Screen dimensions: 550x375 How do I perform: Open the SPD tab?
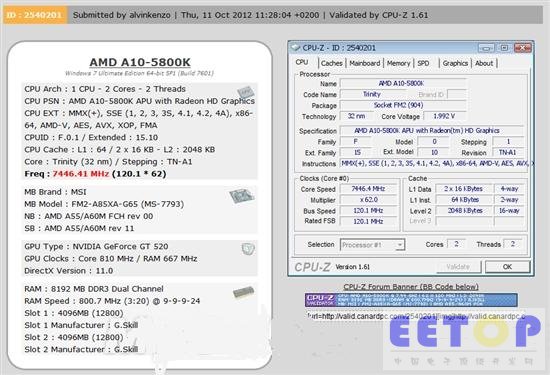(x=423, y=63)
